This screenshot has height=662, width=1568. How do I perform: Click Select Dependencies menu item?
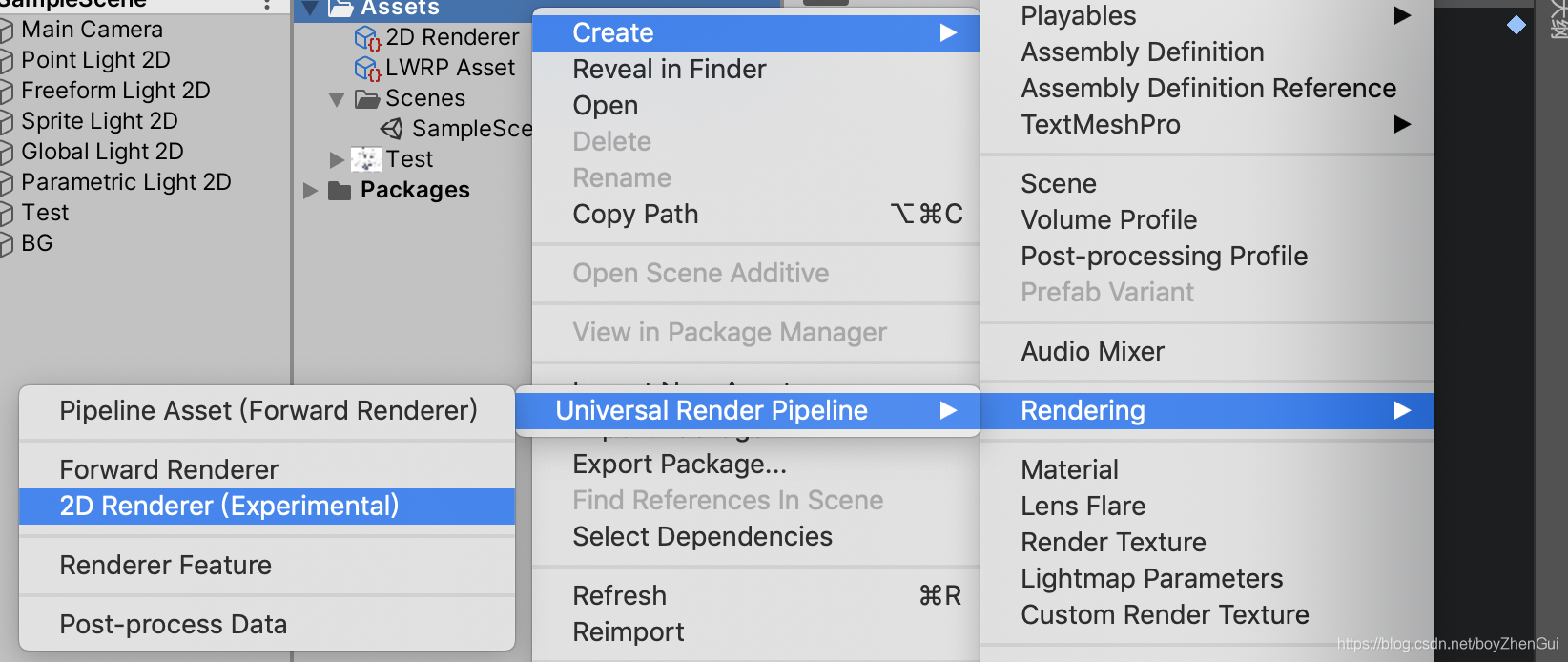pyautogui.click(x=755, y=536)
